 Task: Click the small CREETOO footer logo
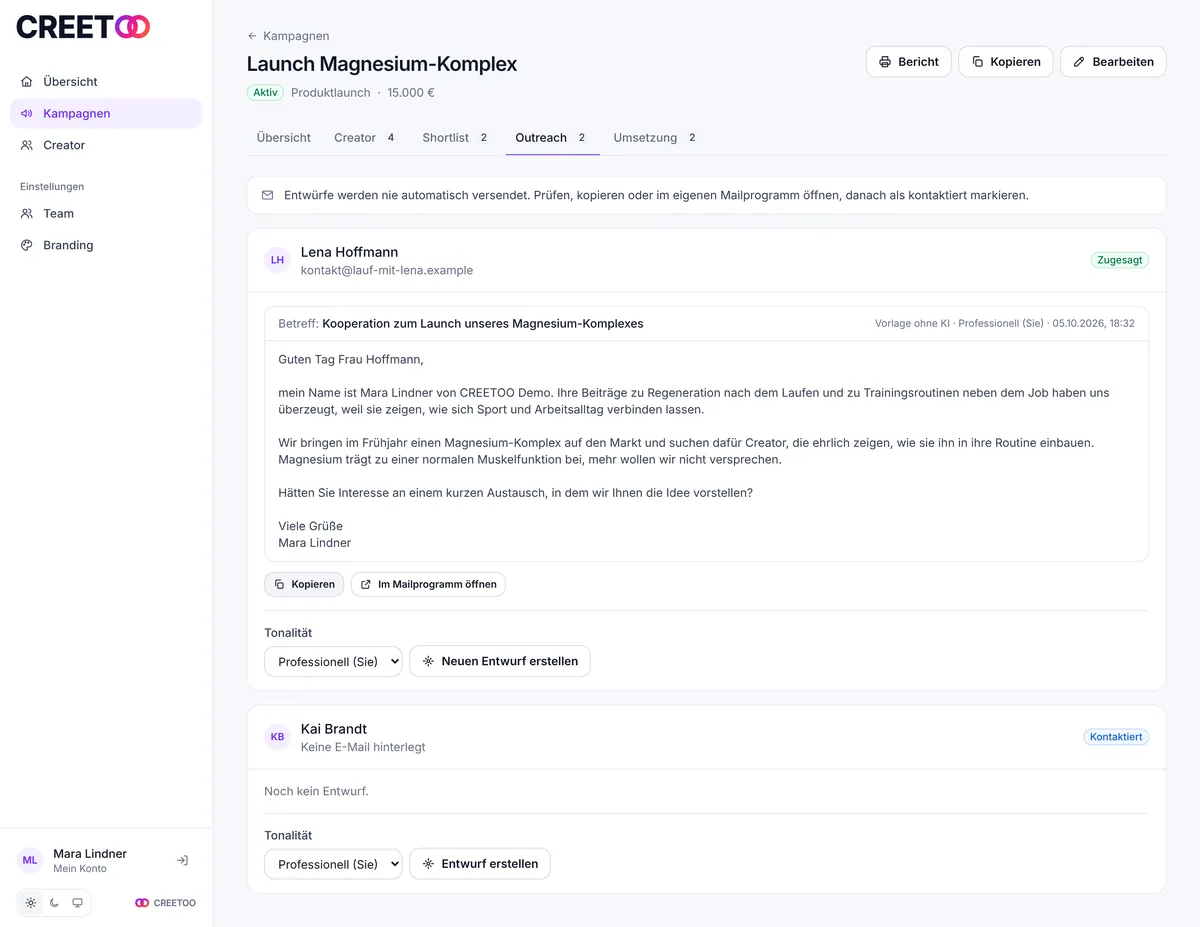pyautogui.click(x=166, y=903)
